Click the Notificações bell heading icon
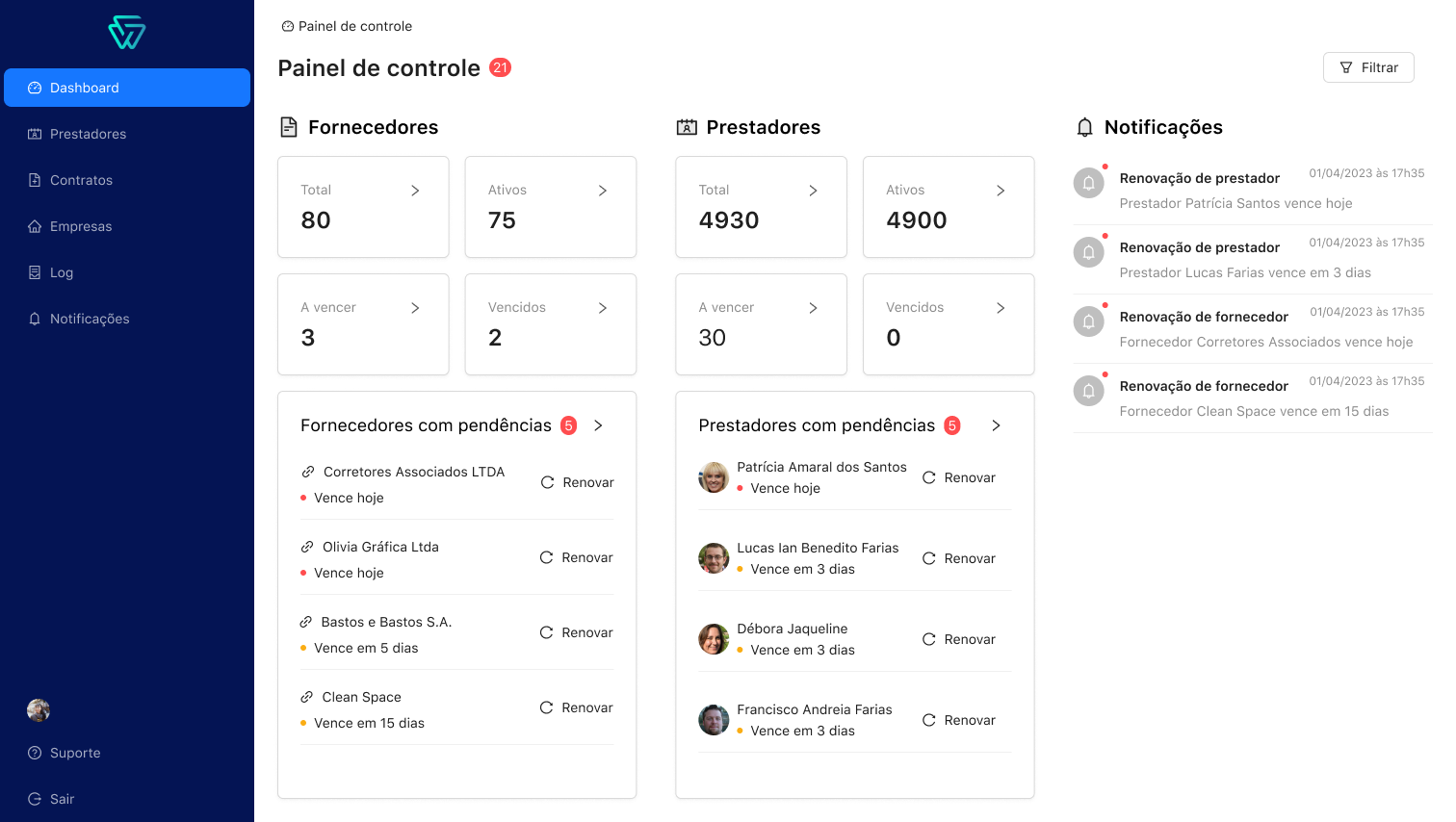Screen dimensions: 1456x822 1084,127
